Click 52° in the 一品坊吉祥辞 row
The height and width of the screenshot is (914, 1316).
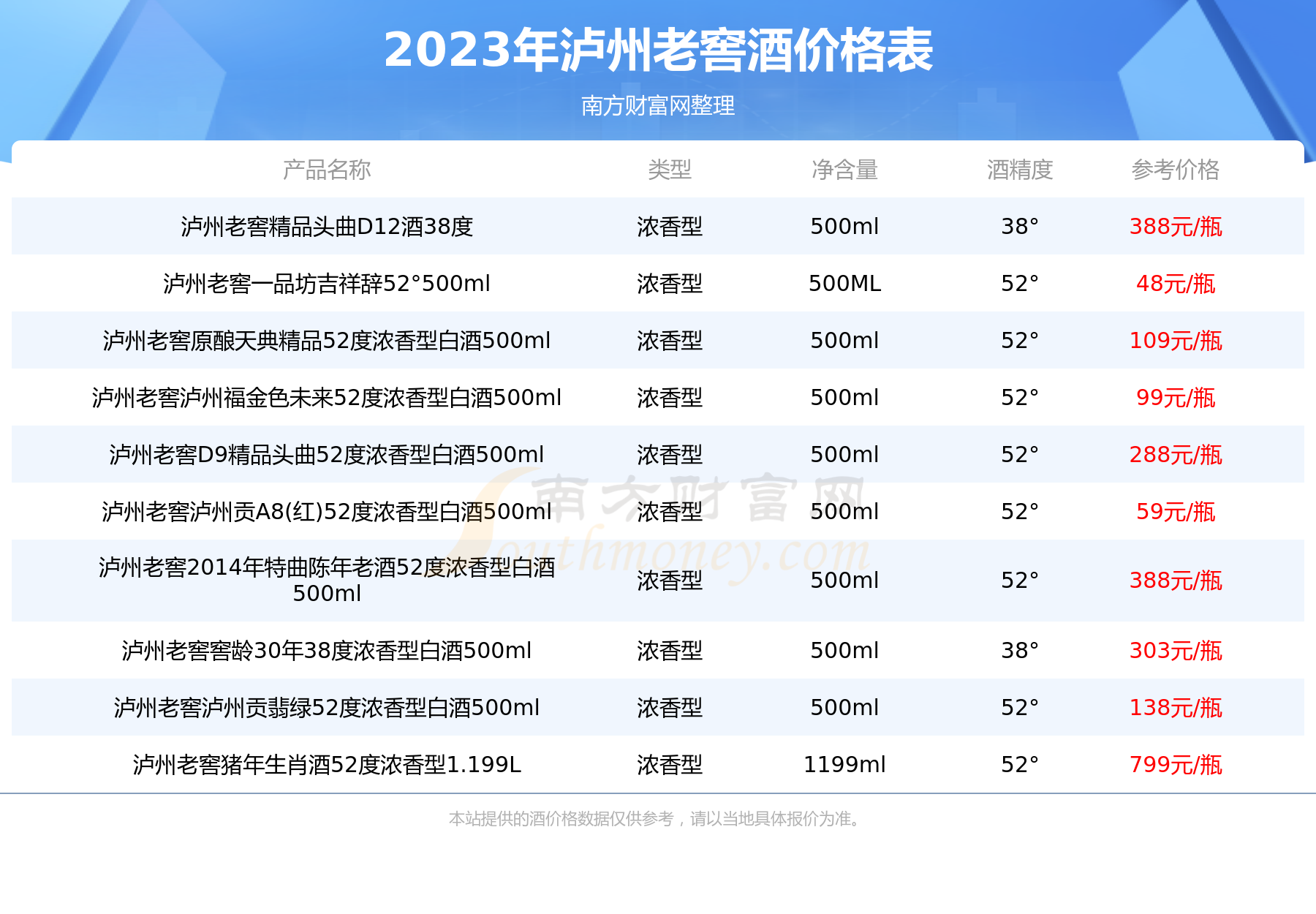pyautogui.click(x=1020, y=284)
